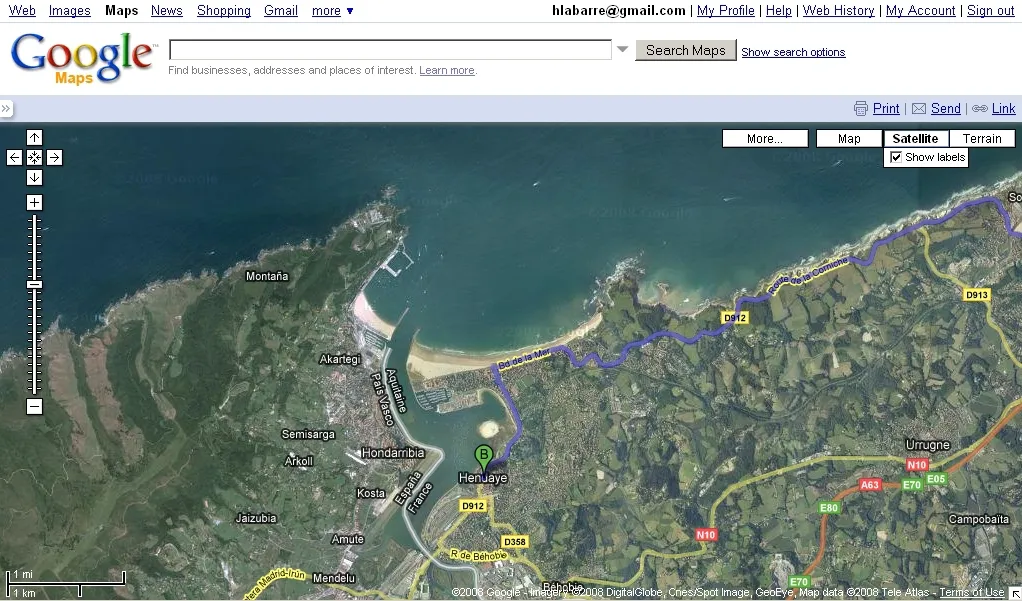
Task: Click the Route de la Corniche label
Action: 808,275
